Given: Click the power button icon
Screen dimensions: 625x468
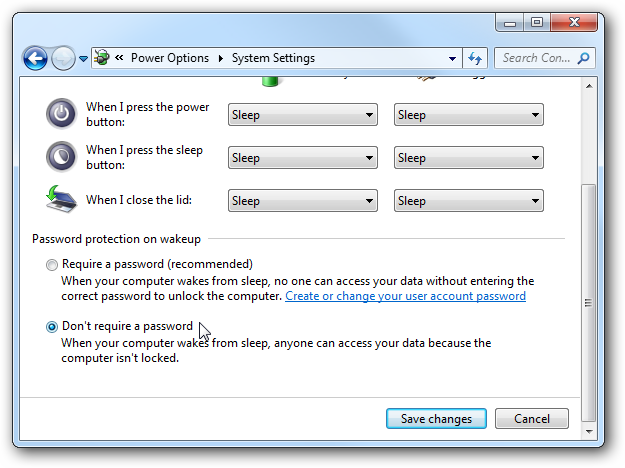Looking at the screenshot, I should [60, 114].
